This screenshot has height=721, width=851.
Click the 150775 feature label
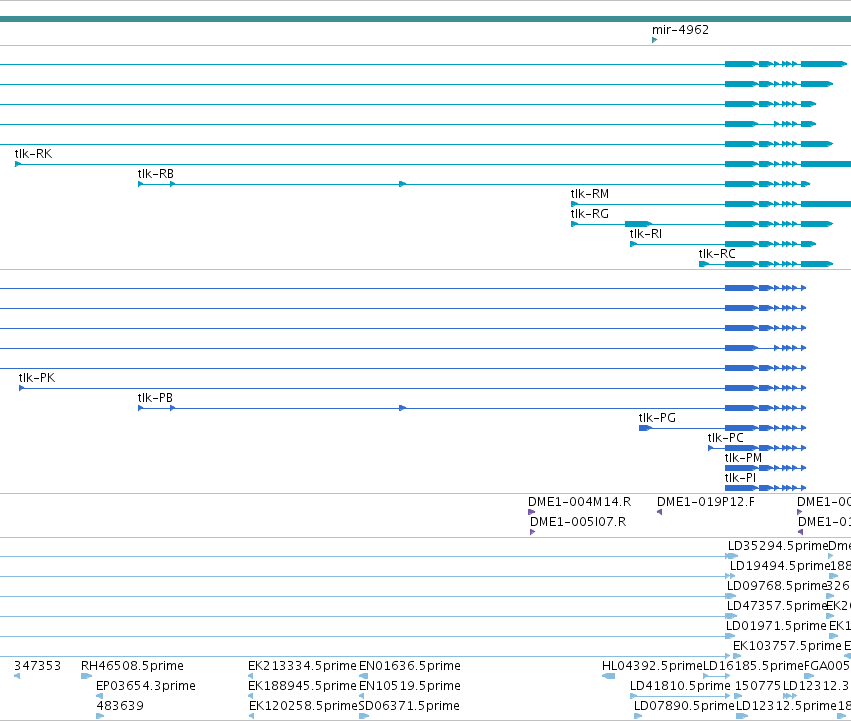pos(757,686)
